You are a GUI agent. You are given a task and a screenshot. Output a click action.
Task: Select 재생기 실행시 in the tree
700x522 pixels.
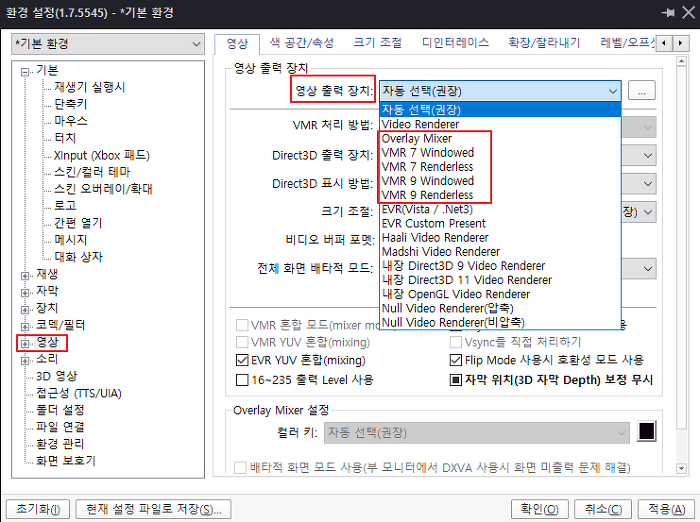point(90,87)
